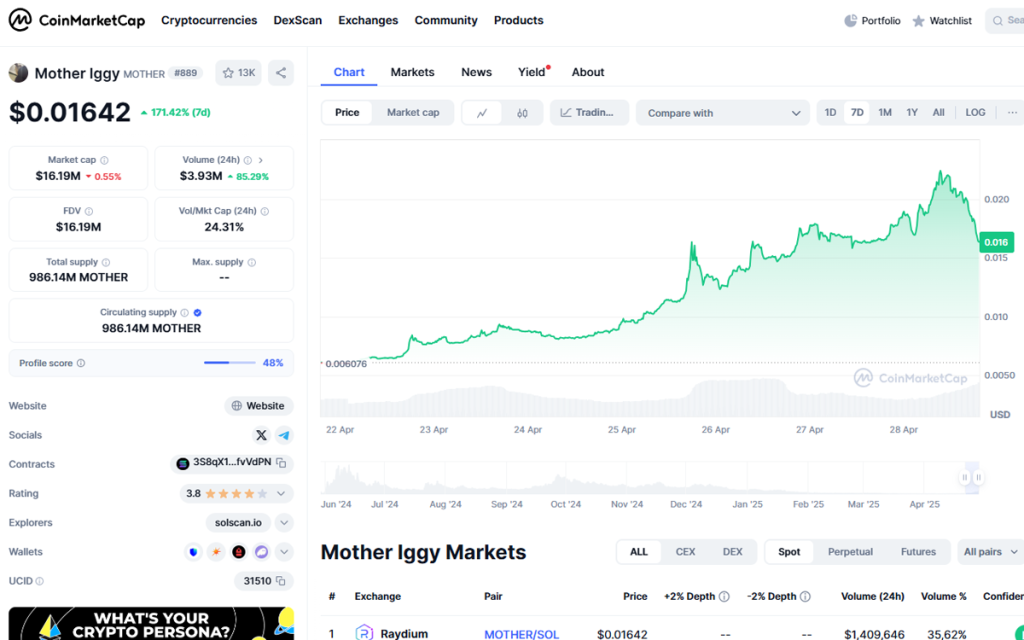Image resolution: width=1024 pixels, height=640 pixels.
Task: Switch chart to Price view
Action: pyautogui.click(x=347, y=112)
